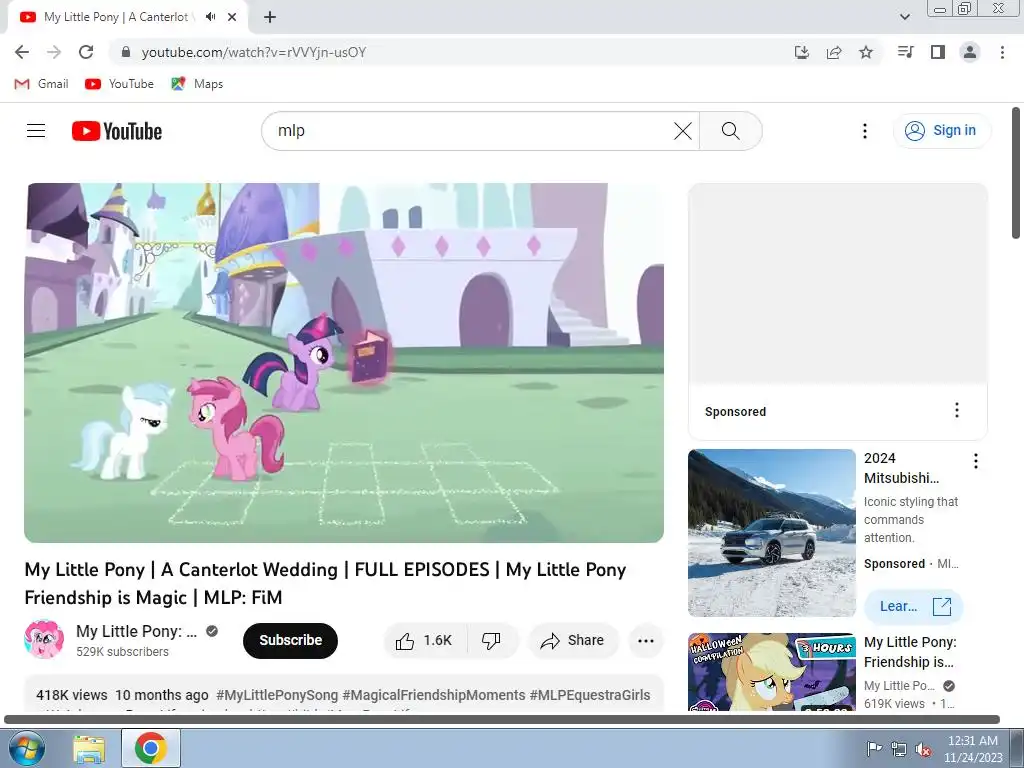
Task: Open options for 2024 Mitsubishi ad
Action: point(976,461)
